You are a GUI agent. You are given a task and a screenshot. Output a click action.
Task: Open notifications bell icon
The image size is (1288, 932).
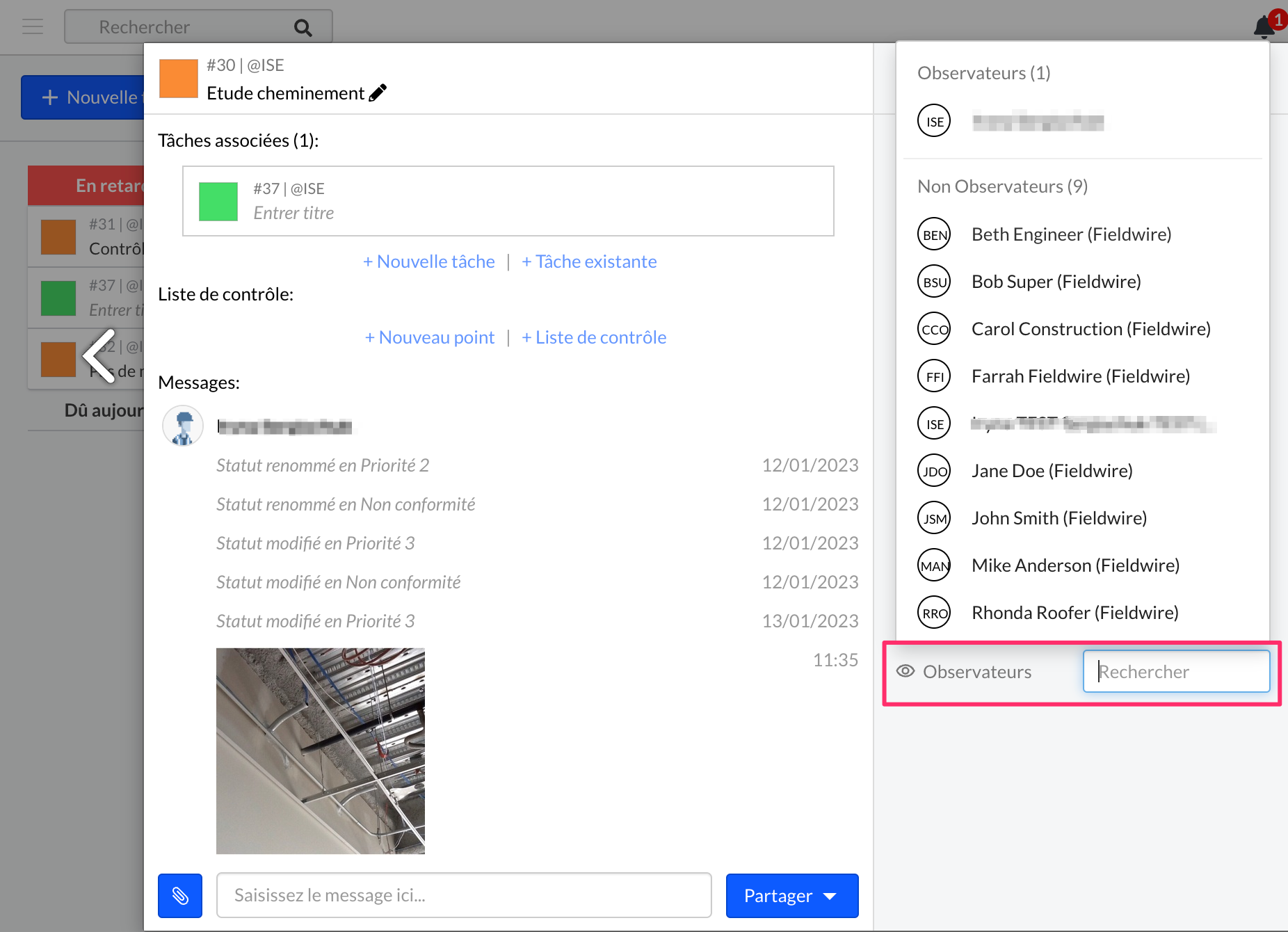click(x=1264, y=27)
